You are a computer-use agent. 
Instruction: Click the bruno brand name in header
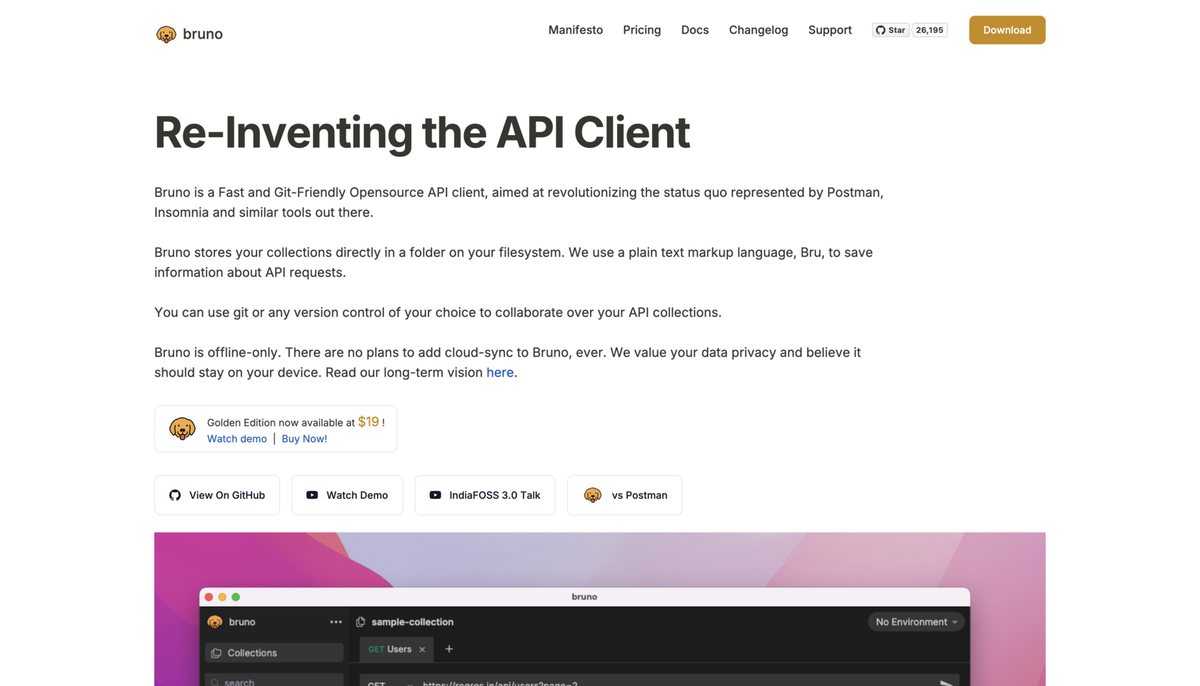[x=203, y=34]
